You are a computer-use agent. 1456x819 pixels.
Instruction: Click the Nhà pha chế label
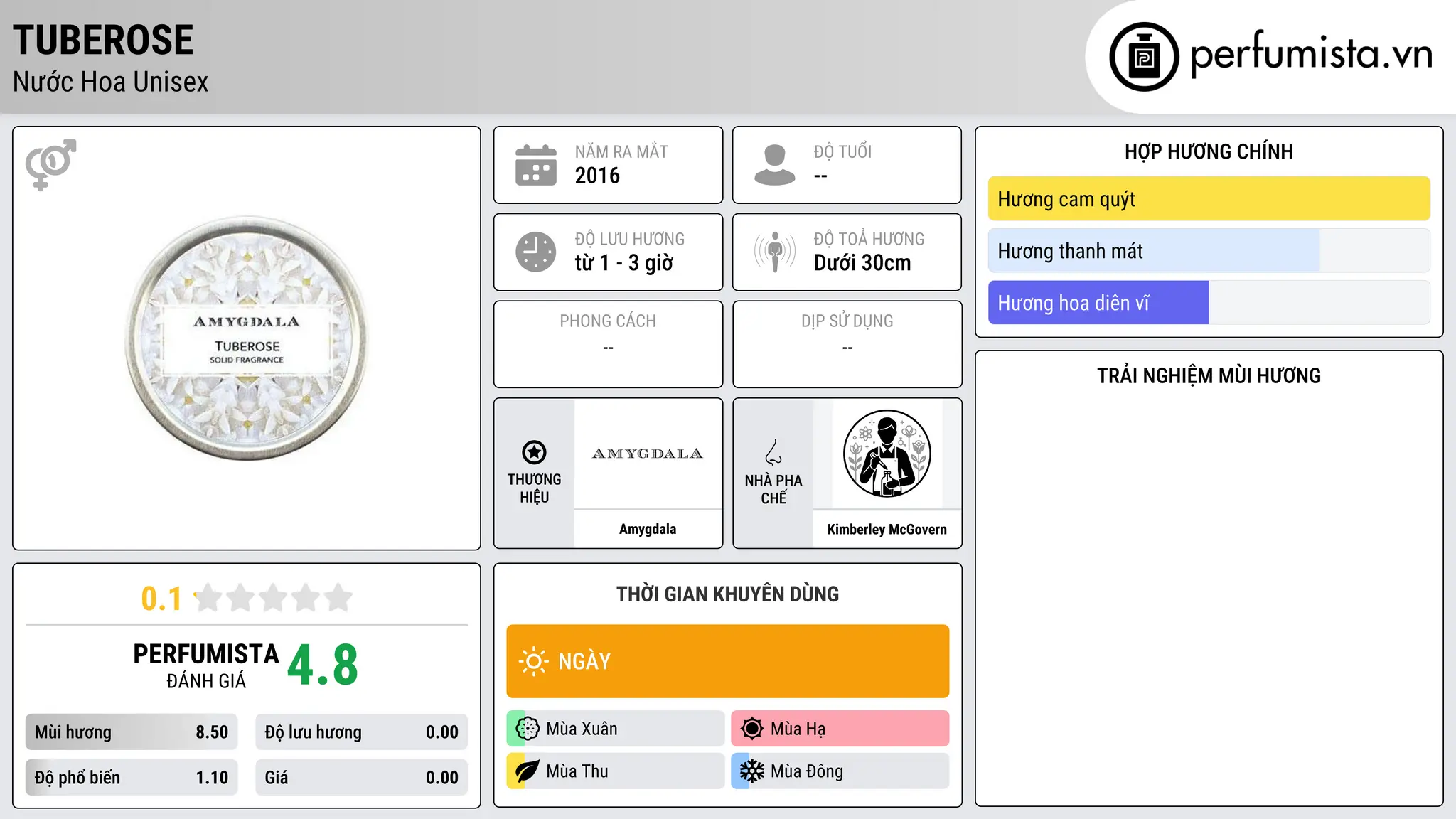click(773, 489)
